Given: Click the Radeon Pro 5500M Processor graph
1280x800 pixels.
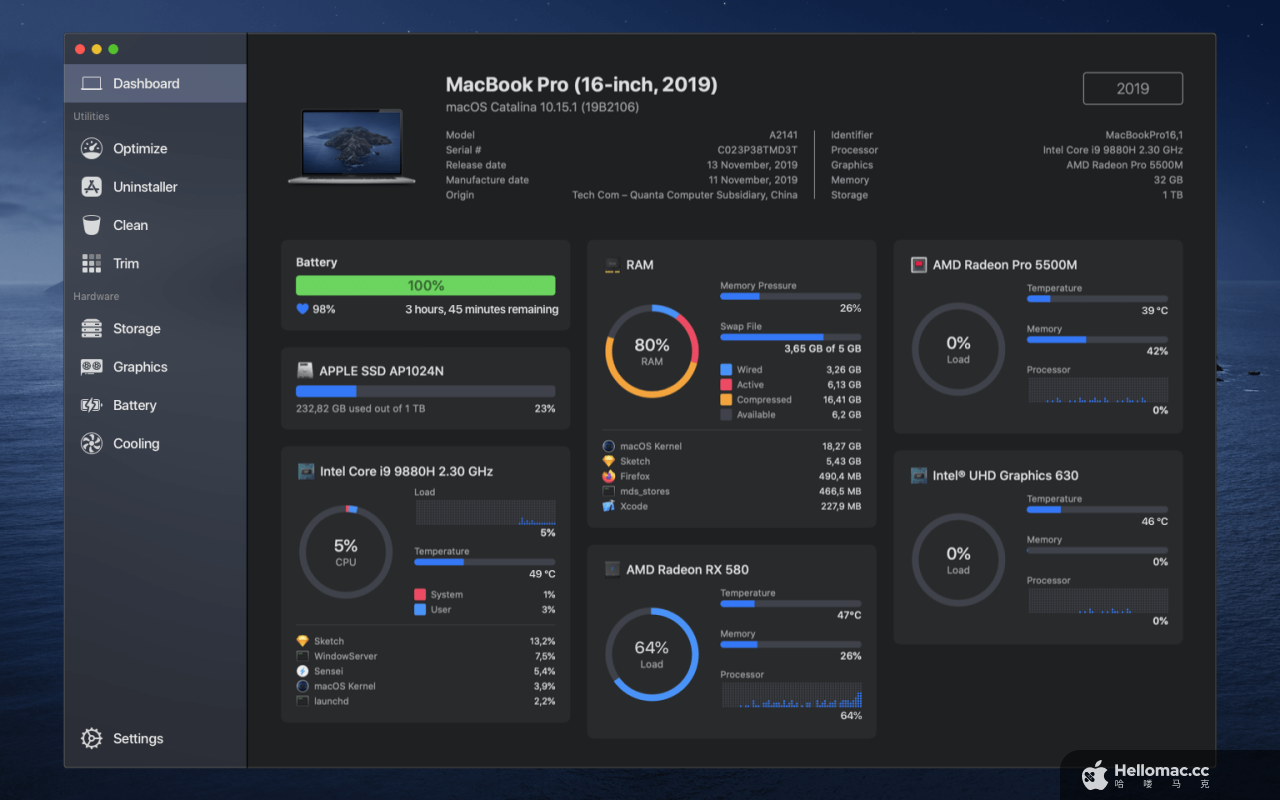Looking at the screenshot, I should (1097, 390).
